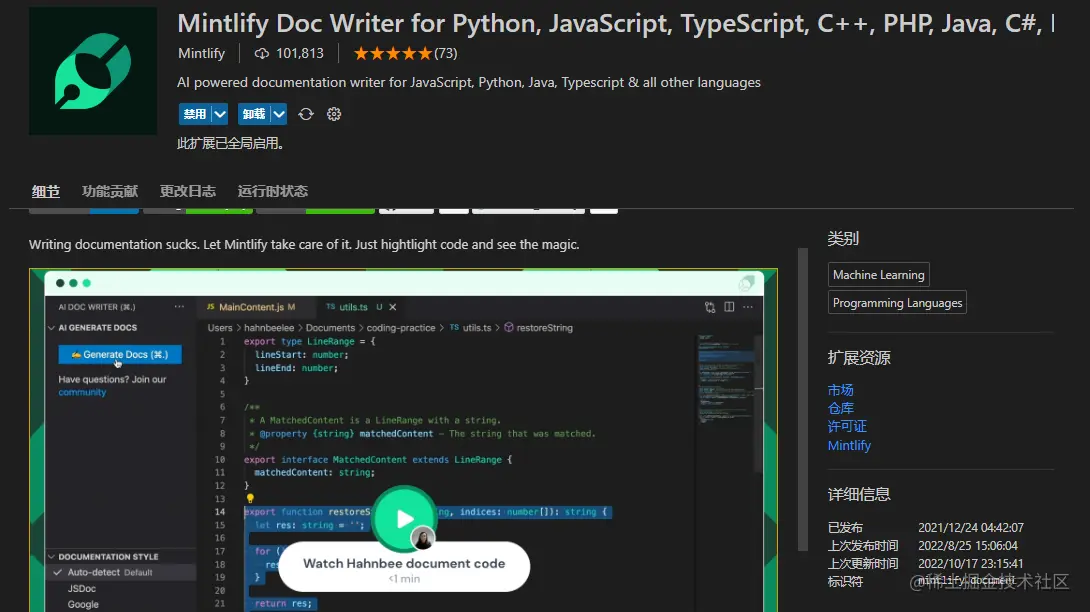Click the published date 2021/12/24 04:42:07
The height and width of the screenshot is (612, 1090).
[x=970, y=528]
